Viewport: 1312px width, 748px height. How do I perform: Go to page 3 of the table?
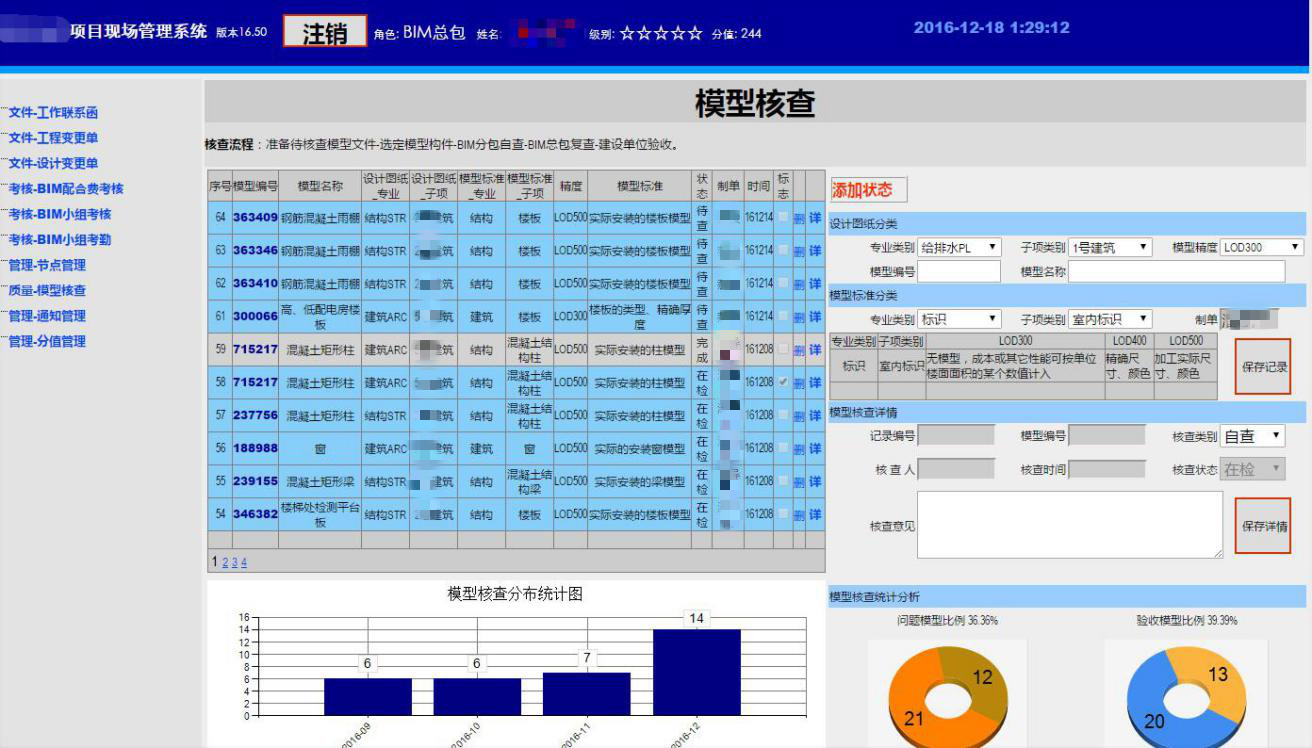(233, 562)
